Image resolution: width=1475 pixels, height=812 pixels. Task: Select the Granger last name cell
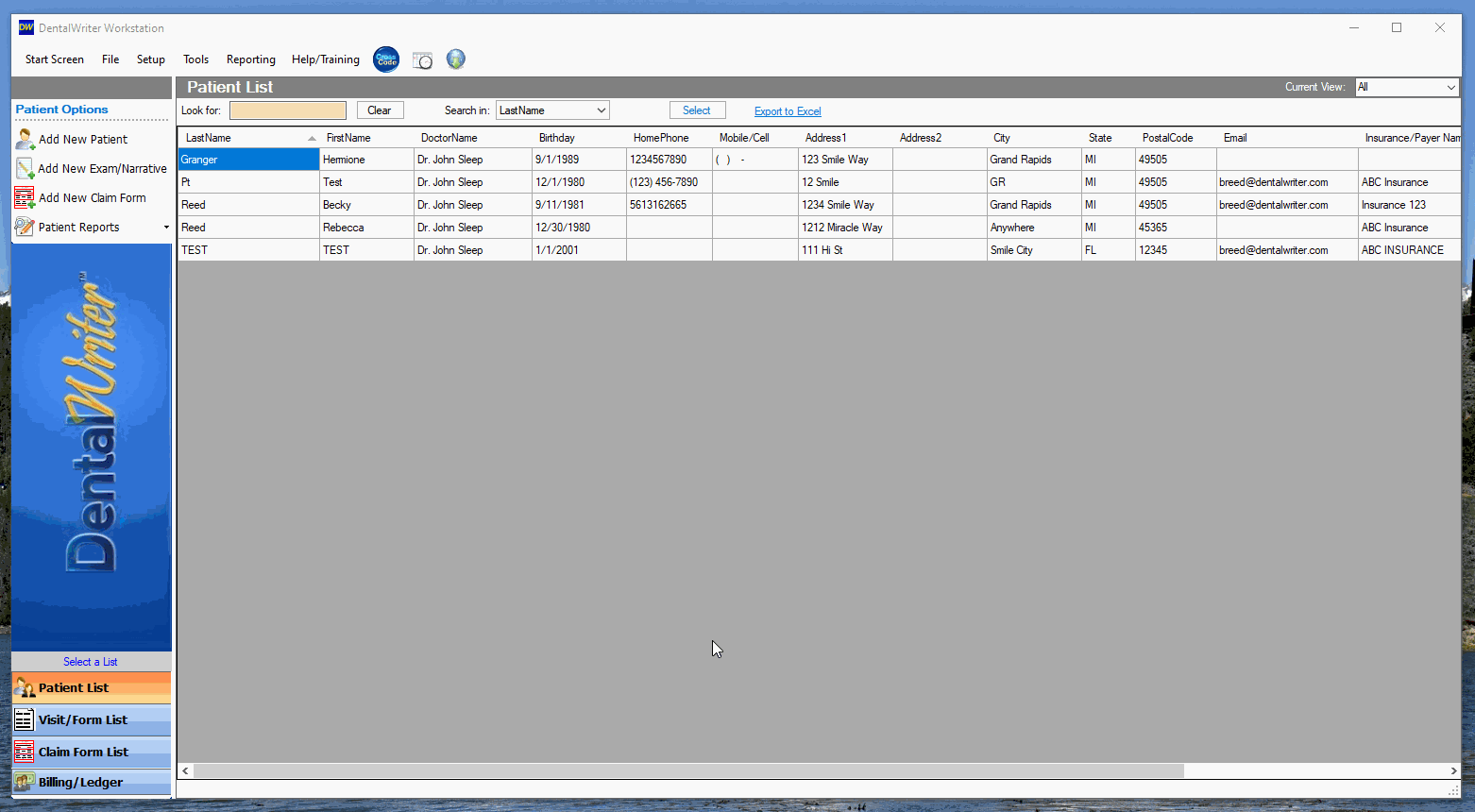point(248,160)
